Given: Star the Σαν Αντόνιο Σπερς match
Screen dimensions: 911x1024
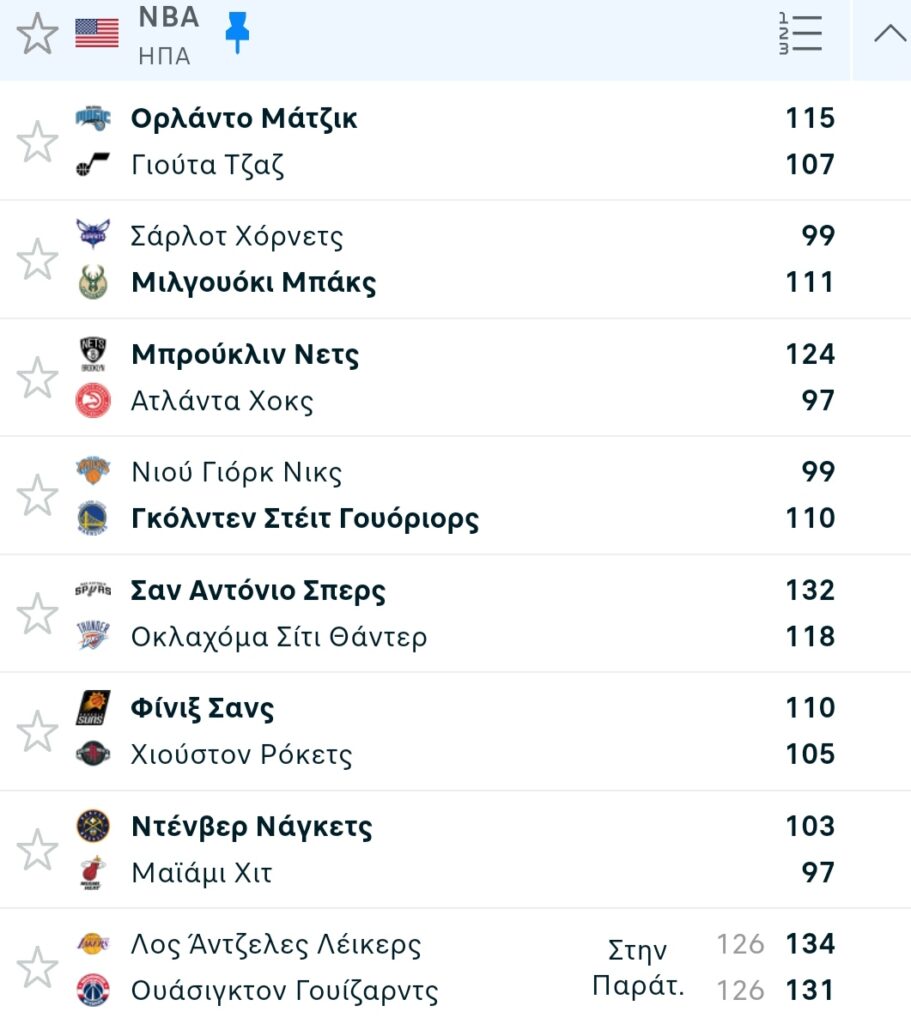Looking at the screenshot, I should (38, 613).
